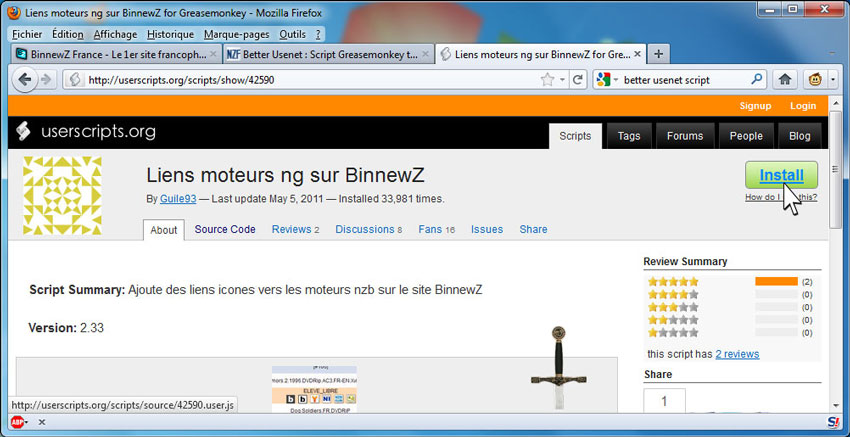Open the Affichage menu
This screenshot has height=437, width=850.
pyautogui.click(x=115, y=34)
